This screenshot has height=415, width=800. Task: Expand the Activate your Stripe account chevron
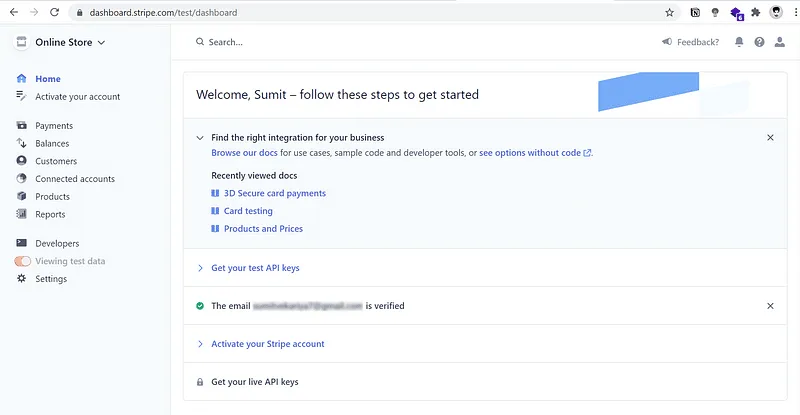click(200, 344)
